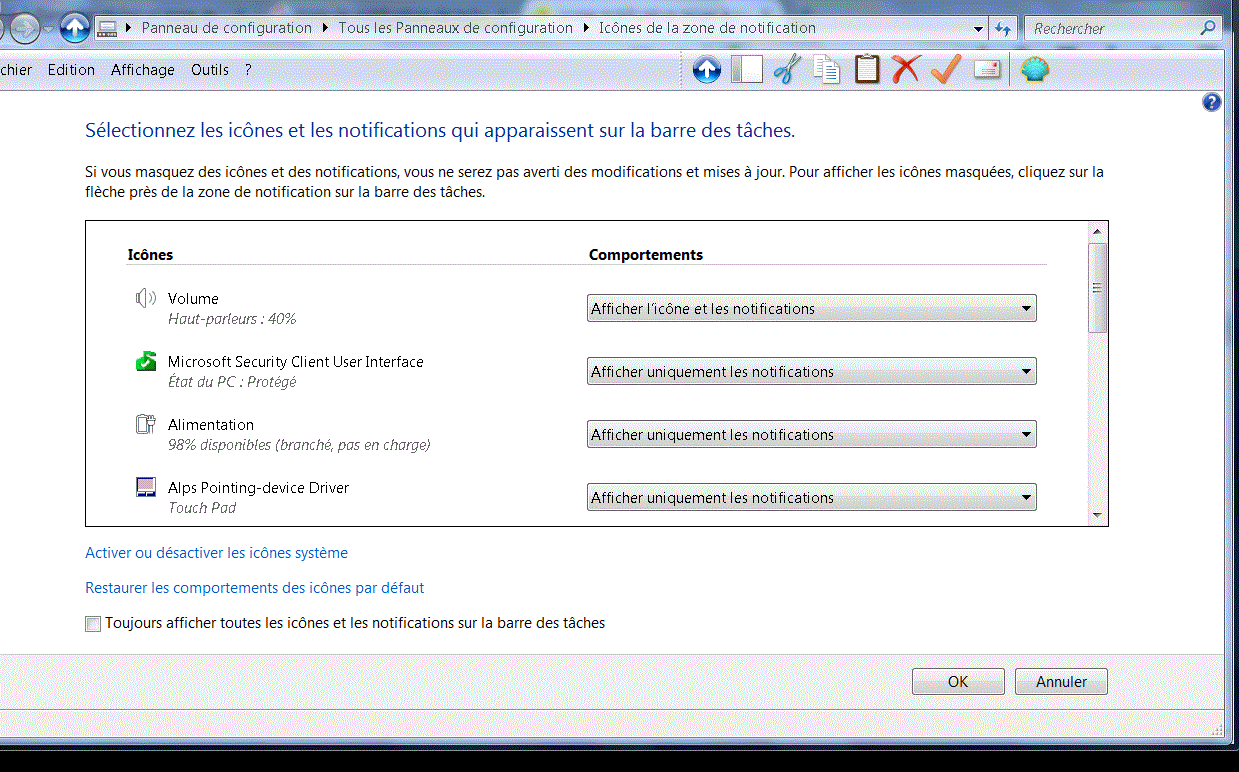Click the Copy pages icon
This screenshot has height=772, width=1239.
827,70
